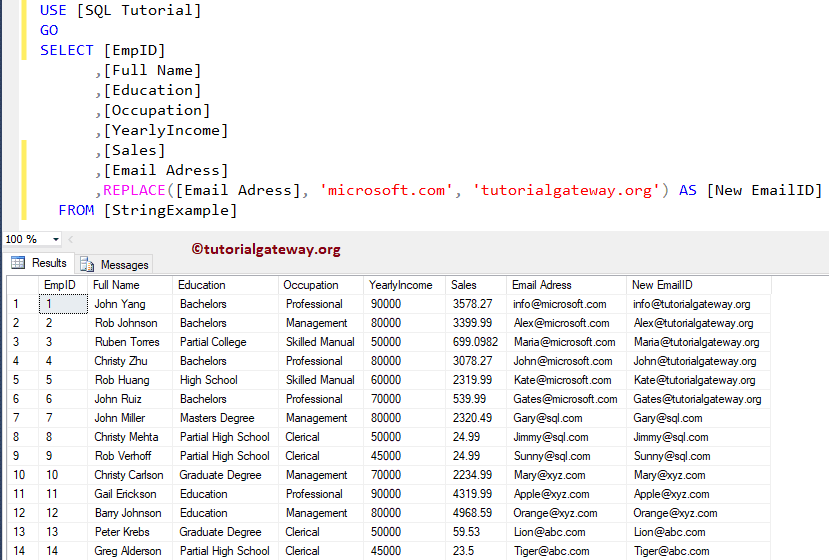Select sales value 3399.99
829x560 pixels.
coord(476,323)
